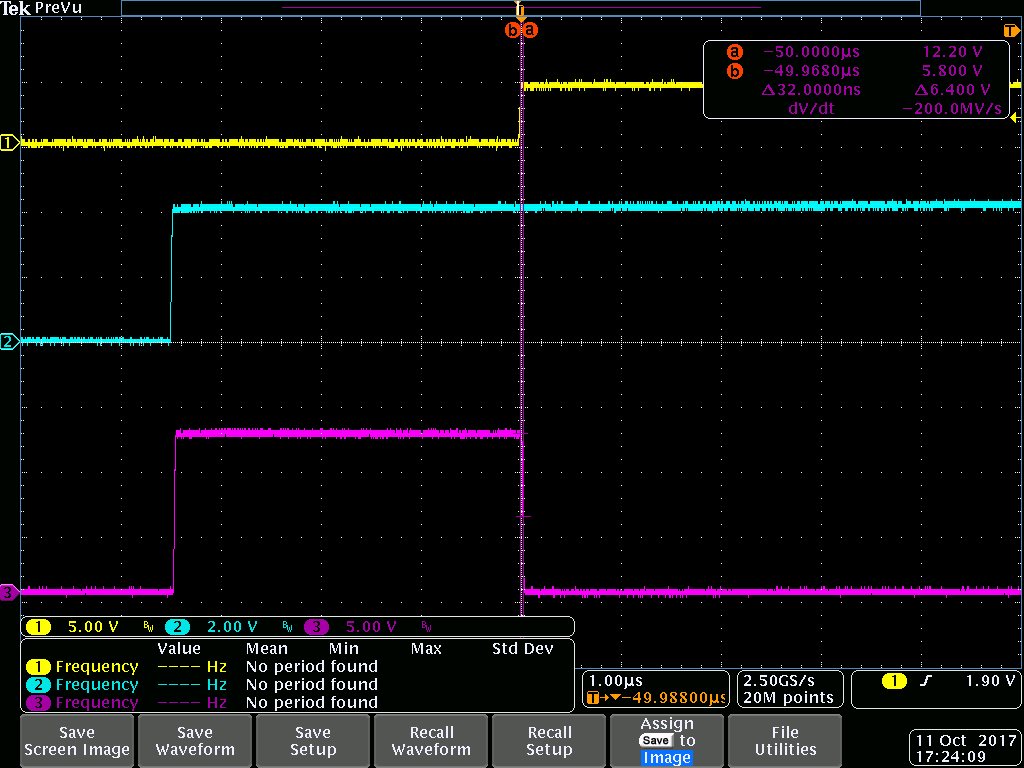Viewport: 1024px width, 768px height.
Task: Click the Std Dev column header
Action: (522, 648)
